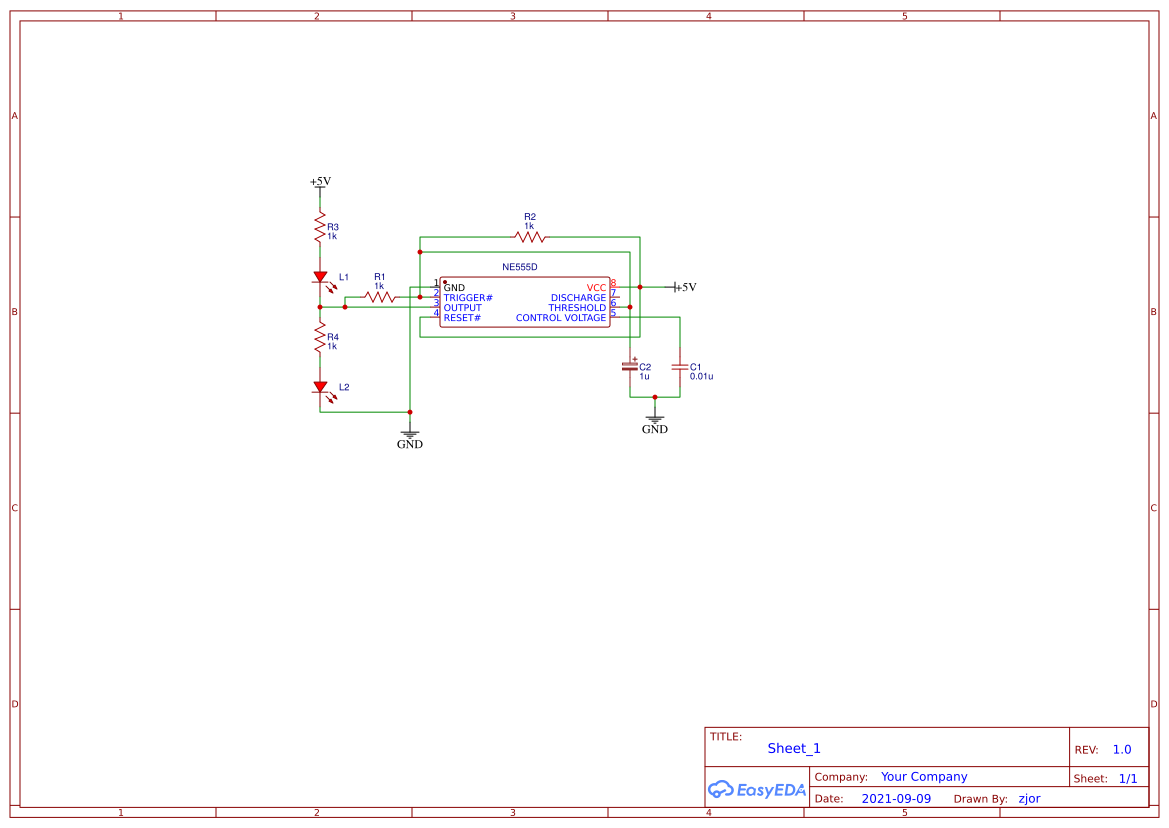
Task: Select the C1 0.01u capacitor
Action: click(x=679, y=367)
